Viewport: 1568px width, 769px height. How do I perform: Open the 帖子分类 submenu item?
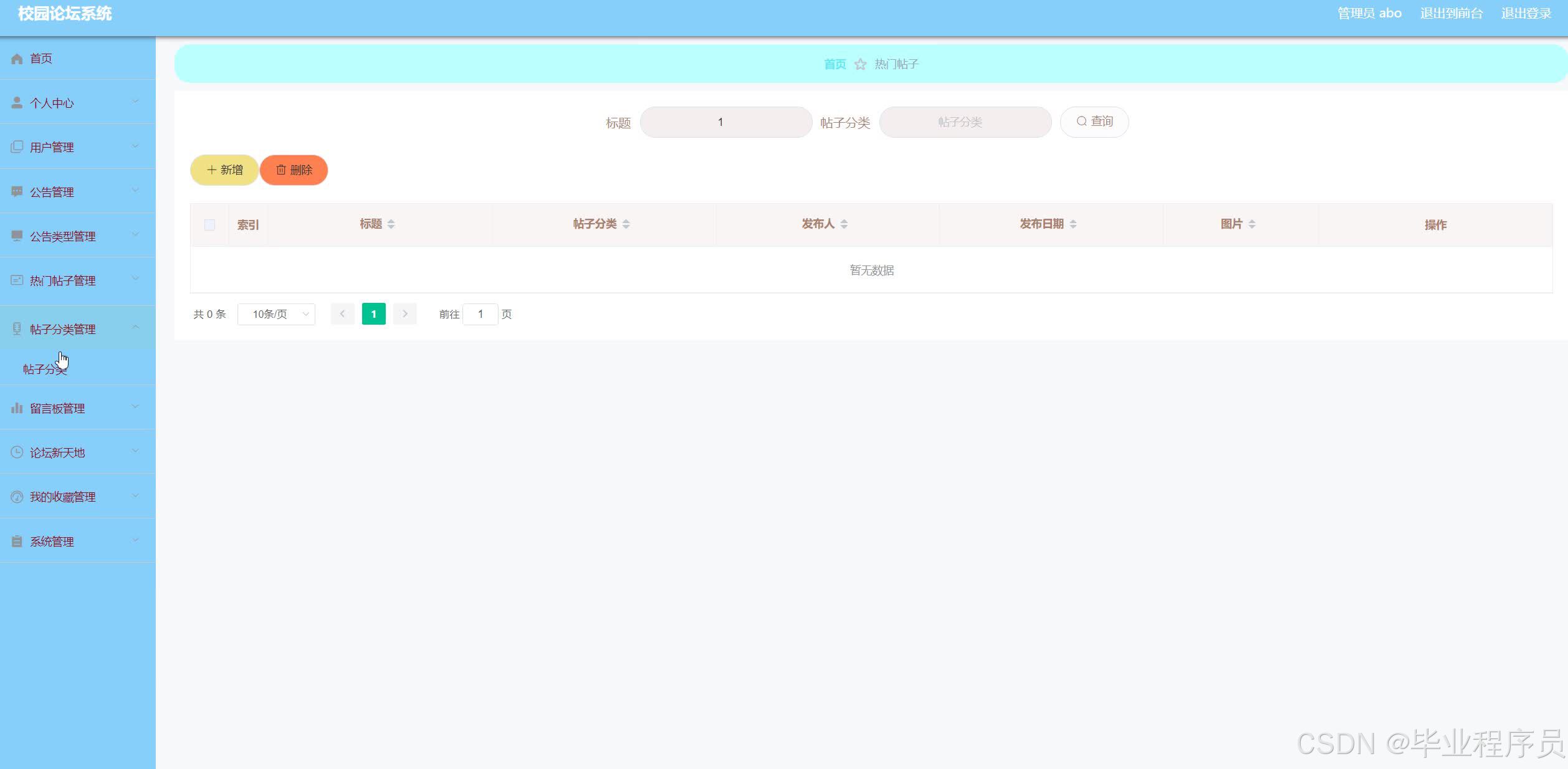(x=44, y=370)
